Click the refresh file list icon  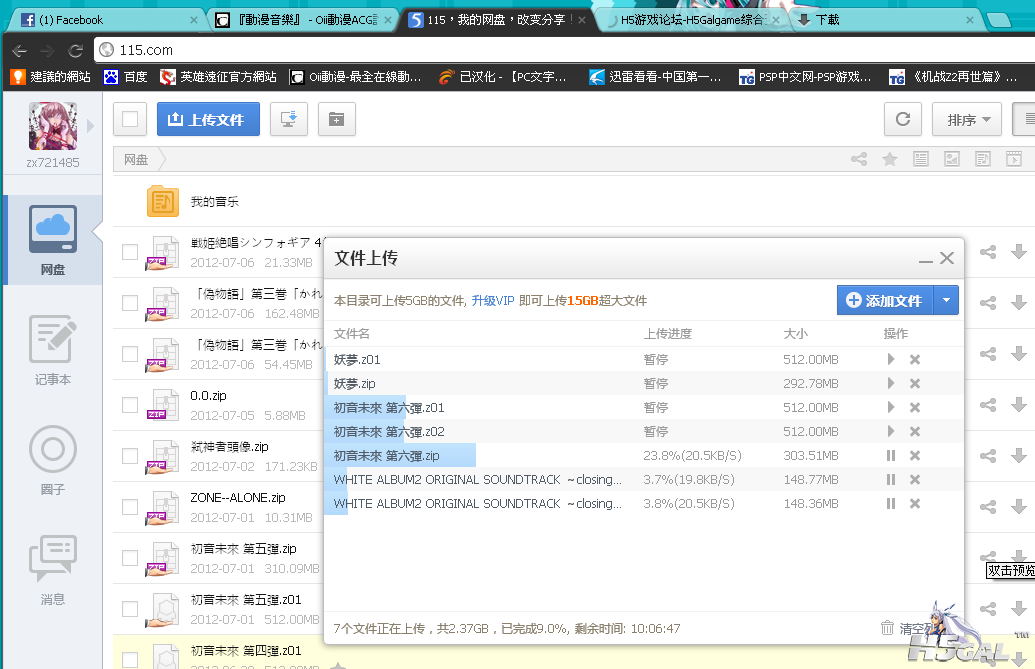[x=903, y=119]
